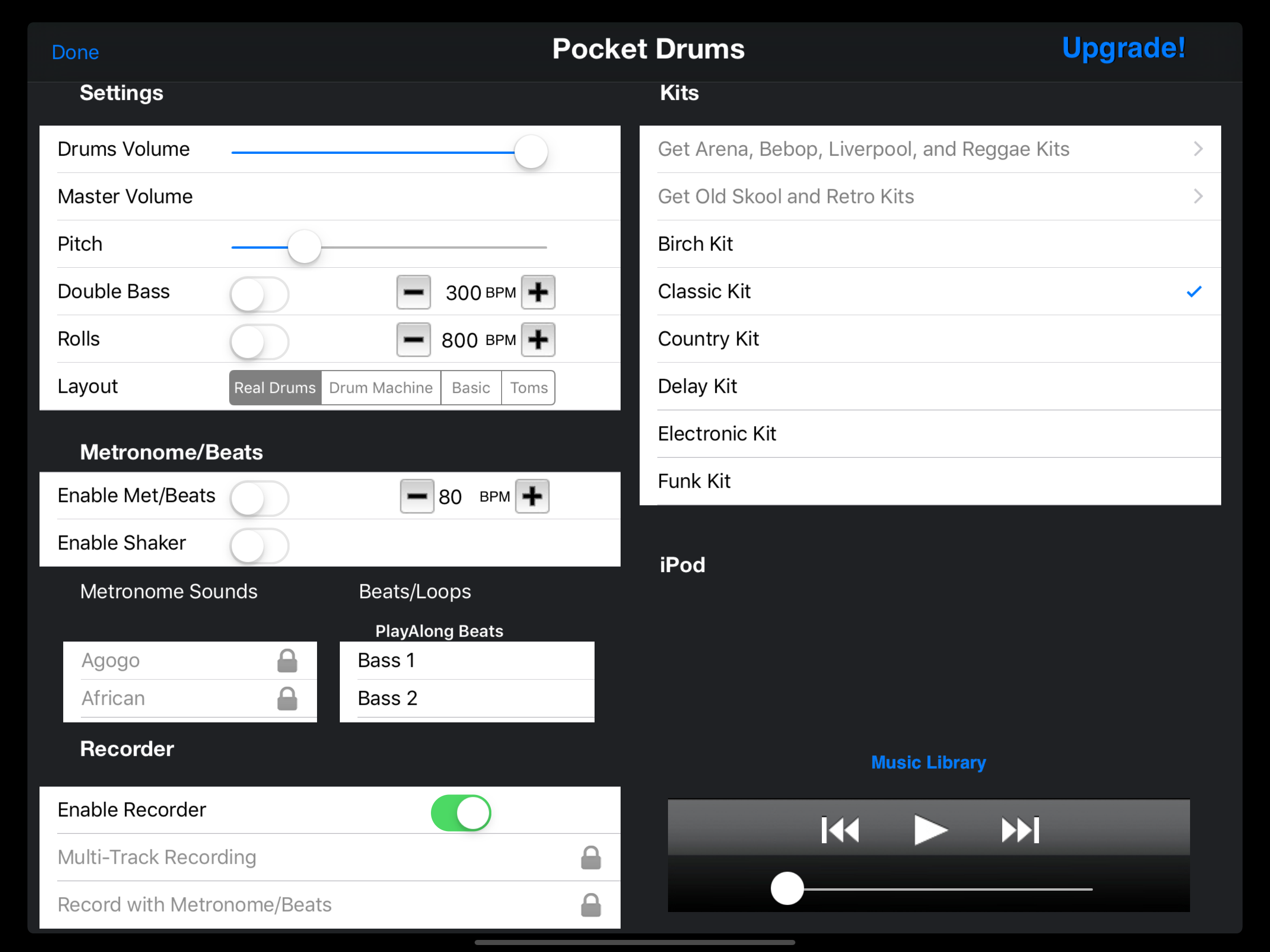
Task: Increase the Rolls BPM with plus button
Action: click(x=538, y=340)
